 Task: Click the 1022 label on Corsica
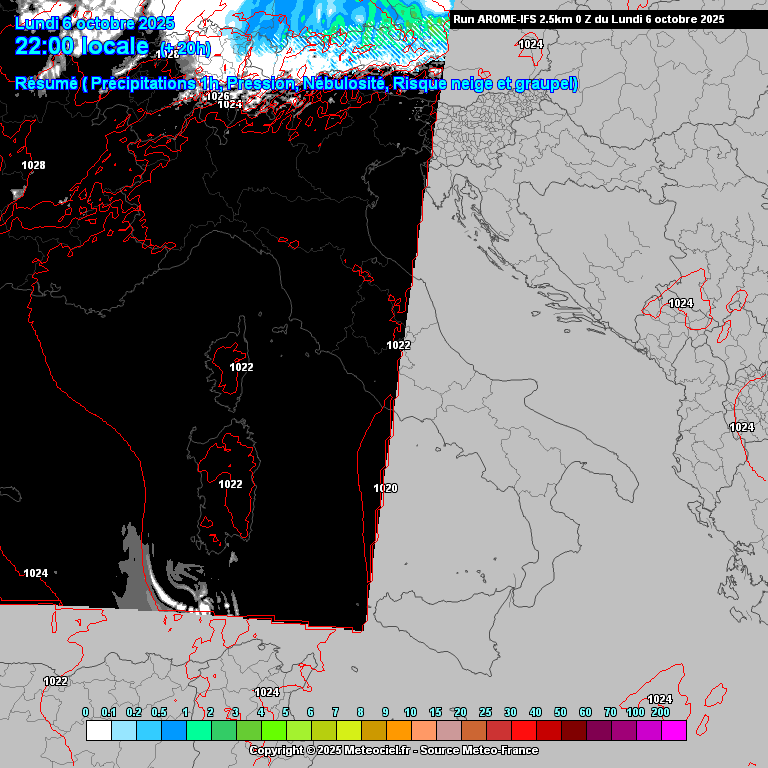tap(241, 367)
